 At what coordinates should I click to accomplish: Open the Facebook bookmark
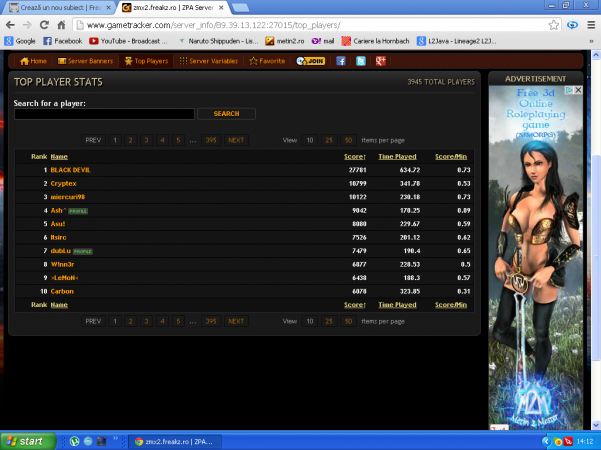tap(62, 41)
